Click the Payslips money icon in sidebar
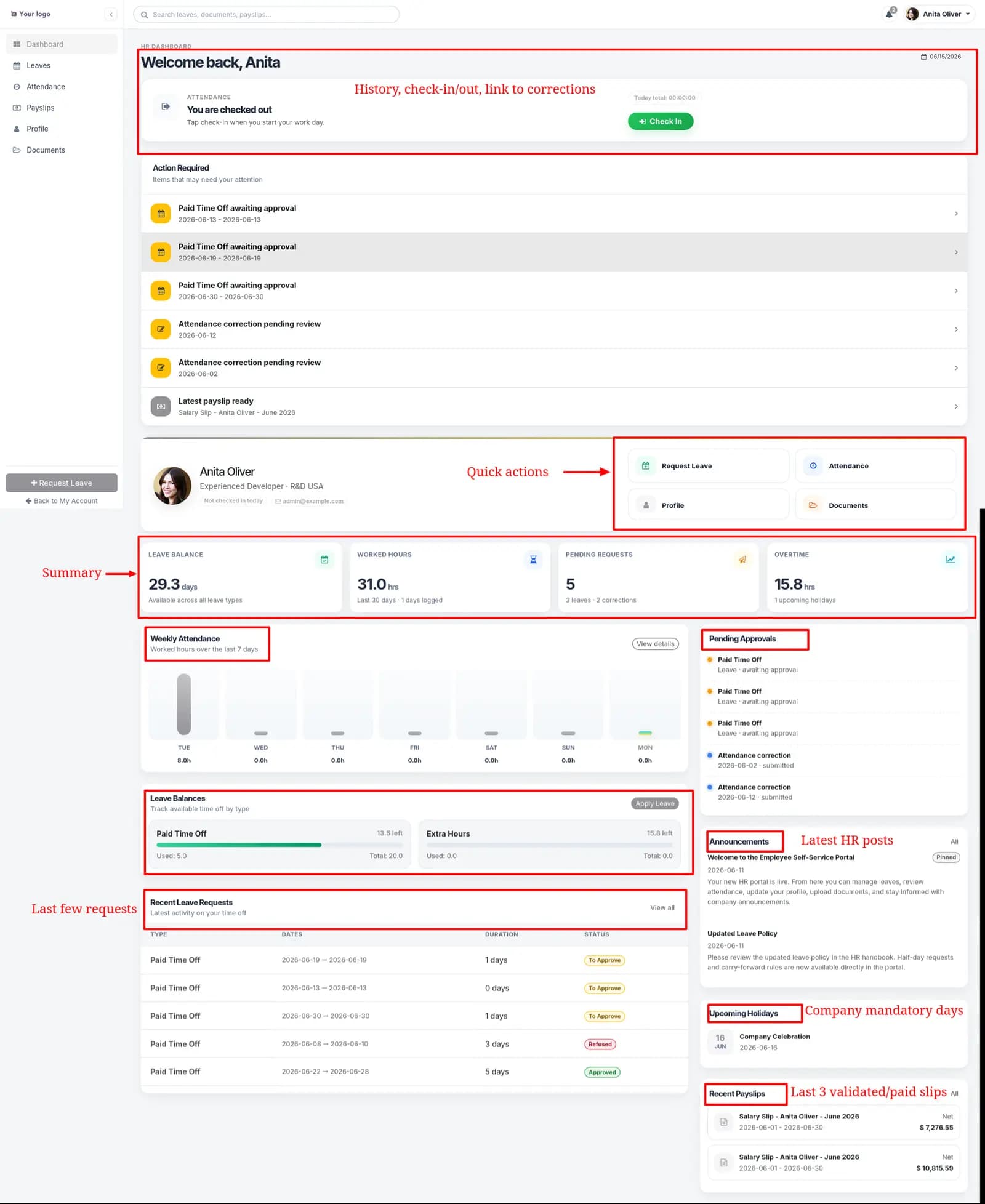Viewport: 985px width, 1204px height. point(17,108)
